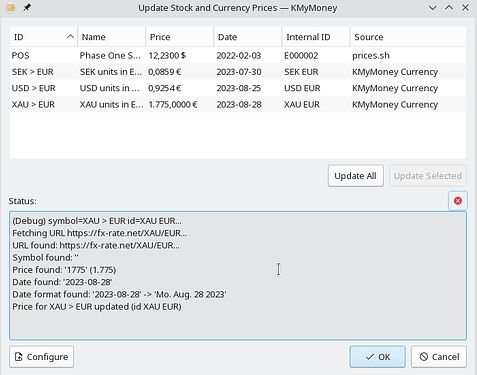The height and width of the screenshot is (375, 477).
Task: Sort by the Source column header
Action: 408,37
